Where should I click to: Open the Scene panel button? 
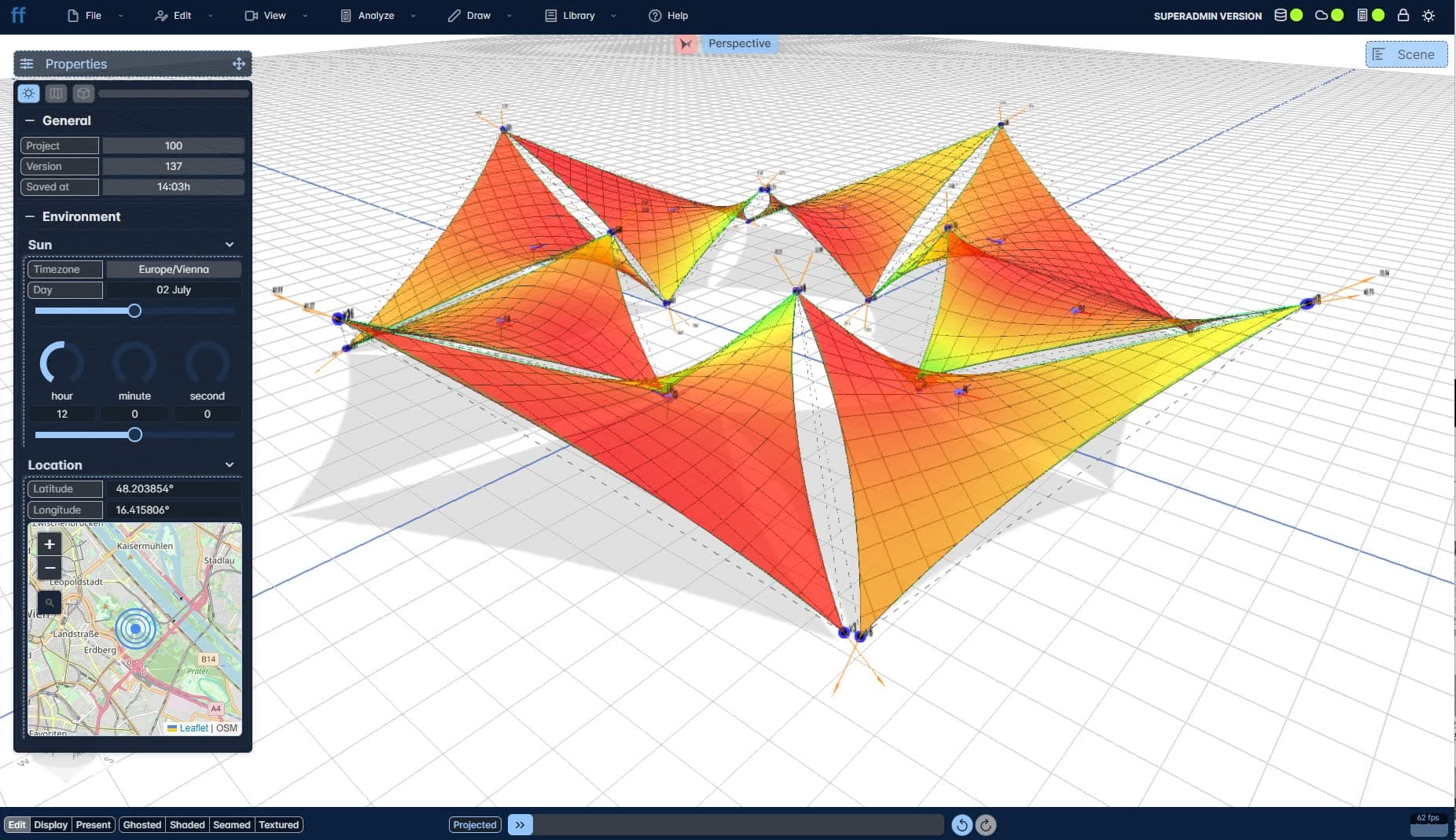[x=1406, y=54]
